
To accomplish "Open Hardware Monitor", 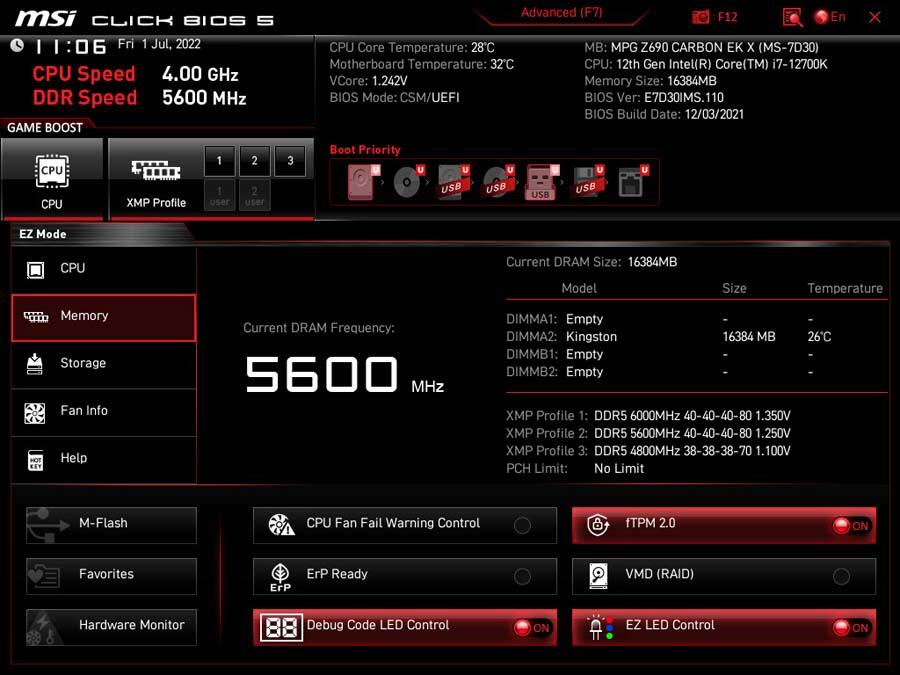I will [111, 627].
